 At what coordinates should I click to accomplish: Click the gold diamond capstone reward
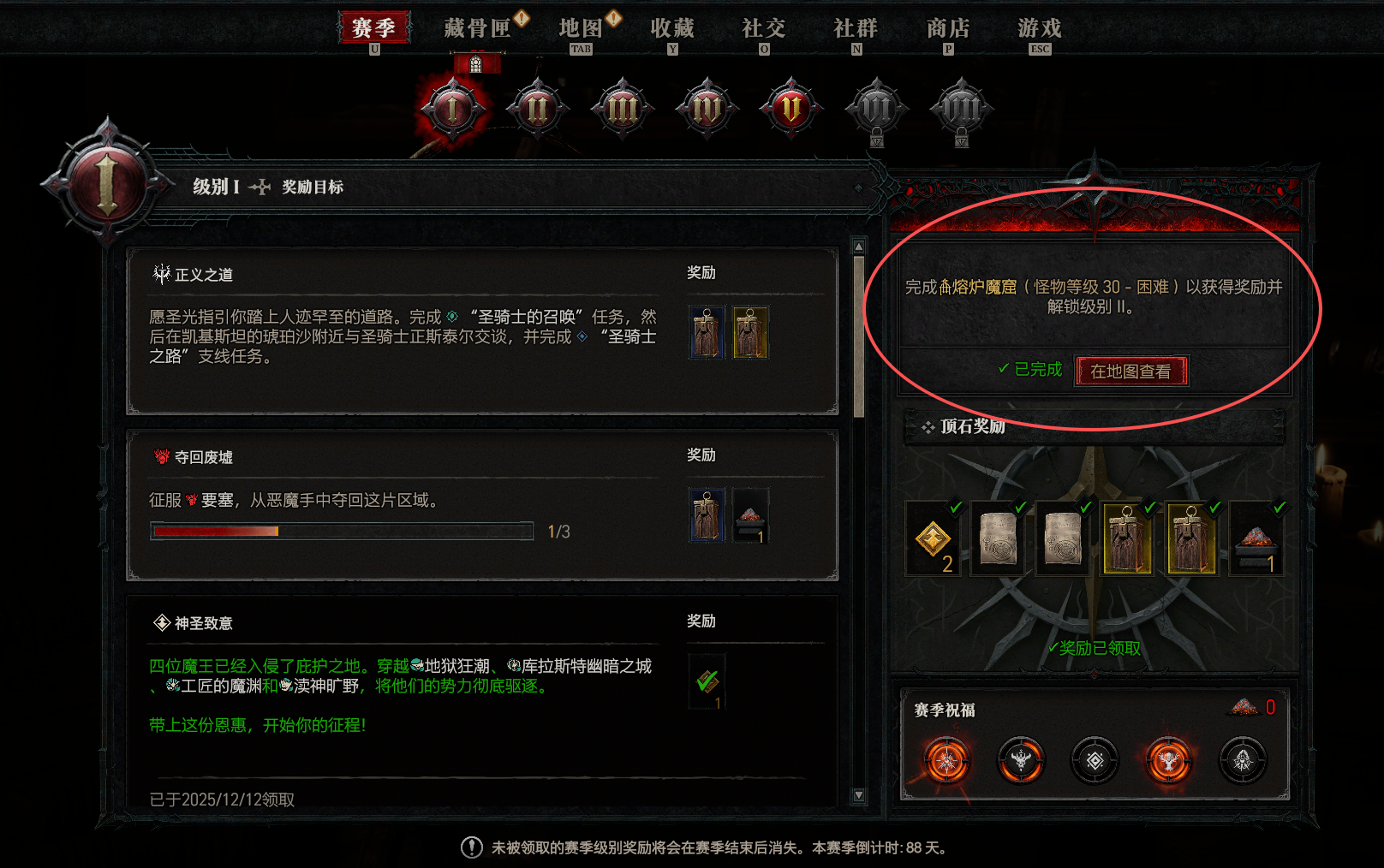pyautogui.click(x=933, y=538)
